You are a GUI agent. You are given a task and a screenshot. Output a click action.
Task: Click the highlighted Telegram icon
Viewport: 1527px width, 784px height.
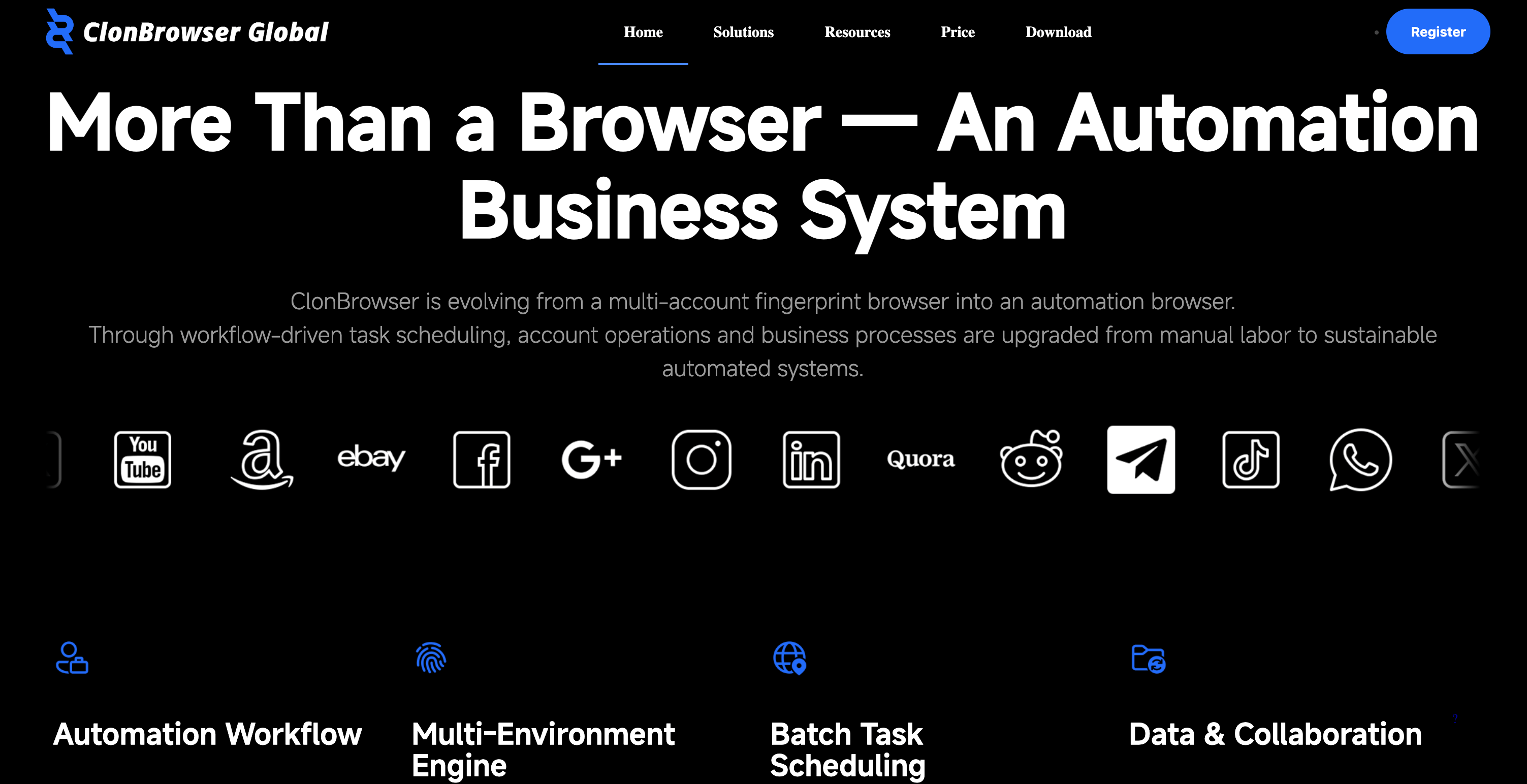click(x=1140, y=459)
